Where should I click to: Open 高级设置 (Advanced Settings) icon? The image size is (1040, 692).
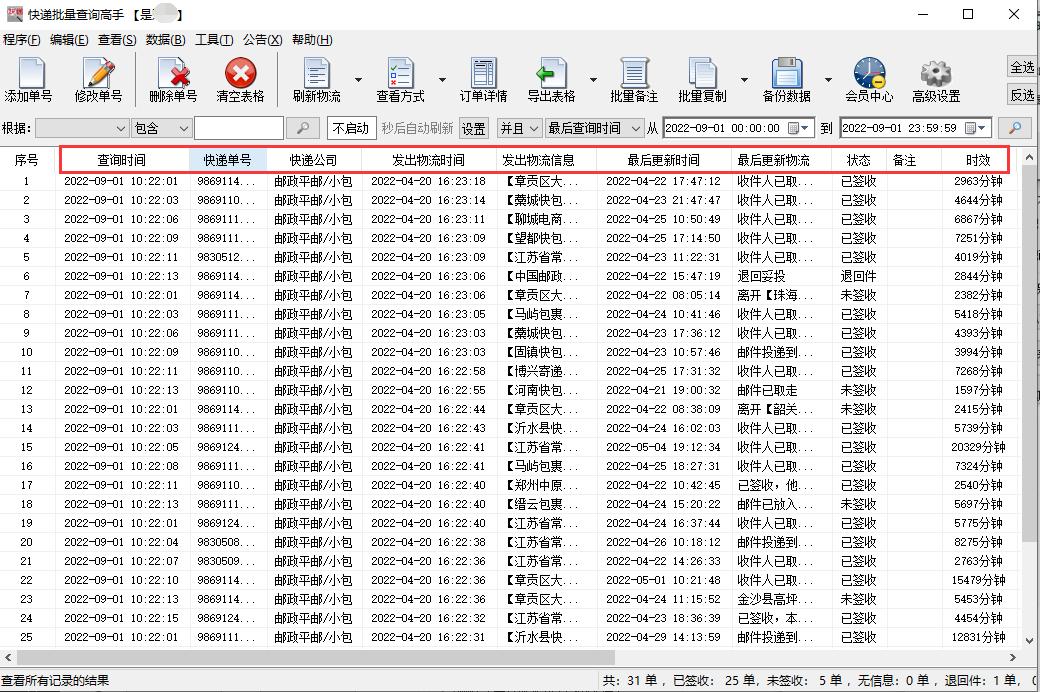935,79
